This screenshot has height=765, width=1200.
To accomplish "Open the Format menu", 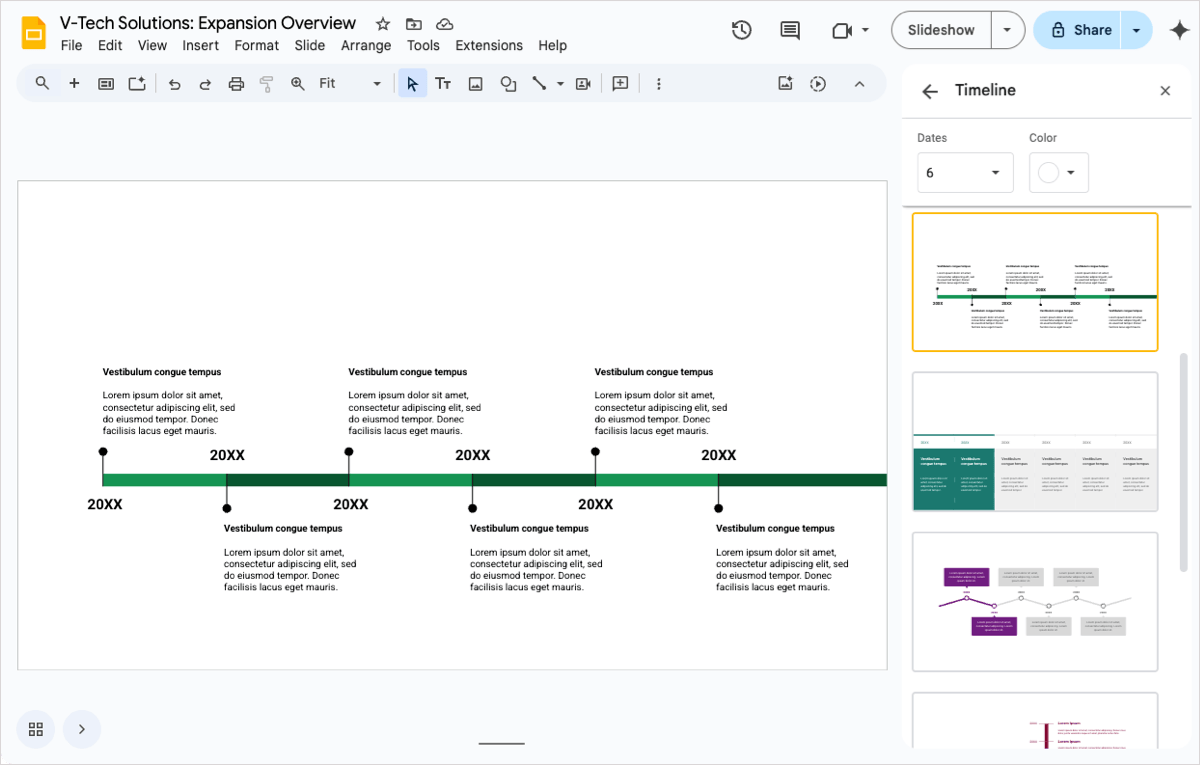I will 257,45.
